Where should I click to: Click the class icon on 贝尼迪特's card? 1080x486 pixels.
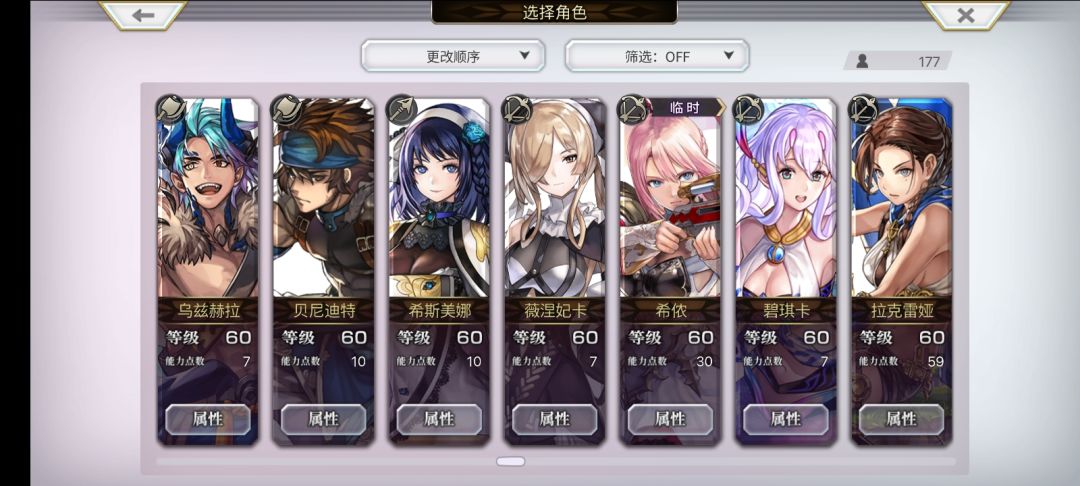coord(286,109)
